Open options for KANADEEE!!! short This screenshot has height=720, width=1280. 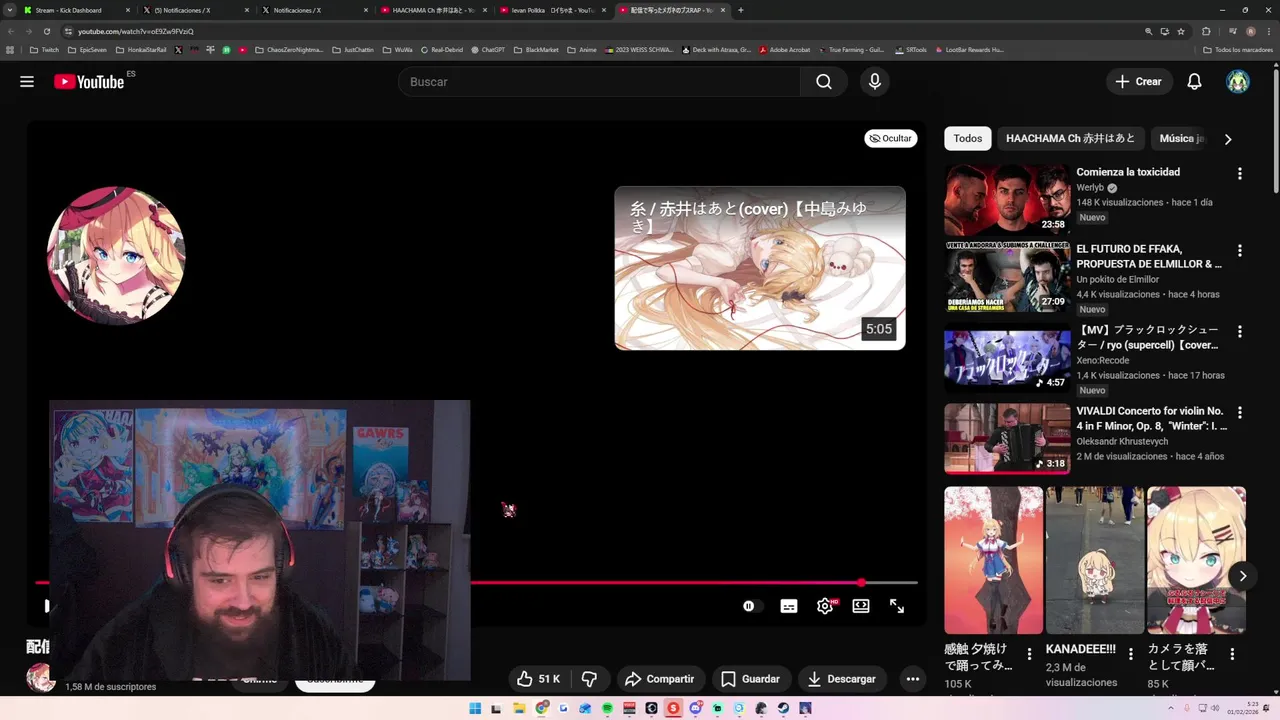pos(1131,654)
